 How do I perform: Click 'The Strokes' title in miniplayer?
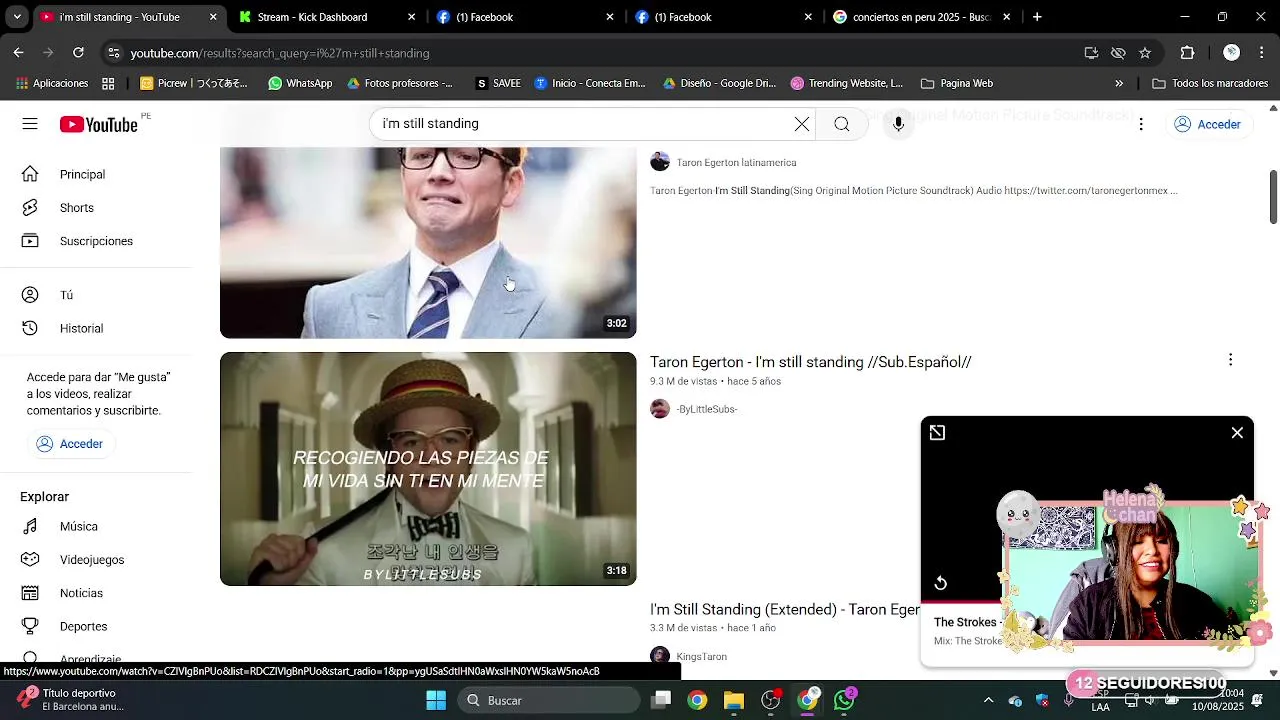968,622
